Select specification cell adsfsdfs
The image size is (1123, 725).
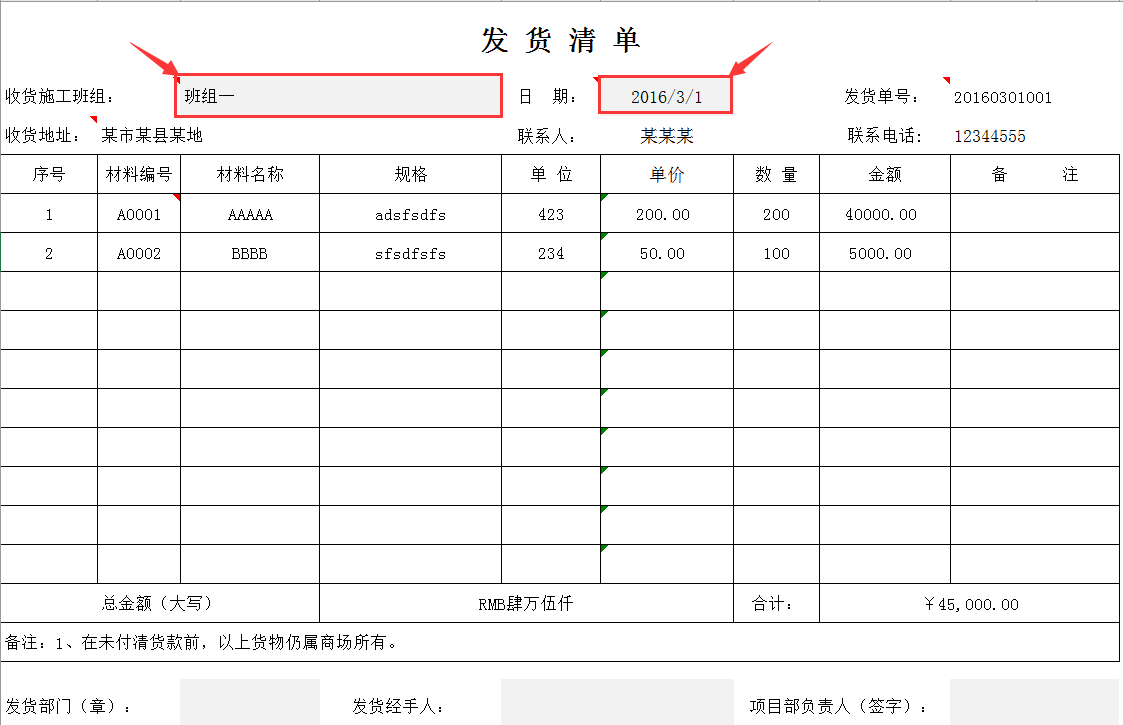click(x=410, y=213)
